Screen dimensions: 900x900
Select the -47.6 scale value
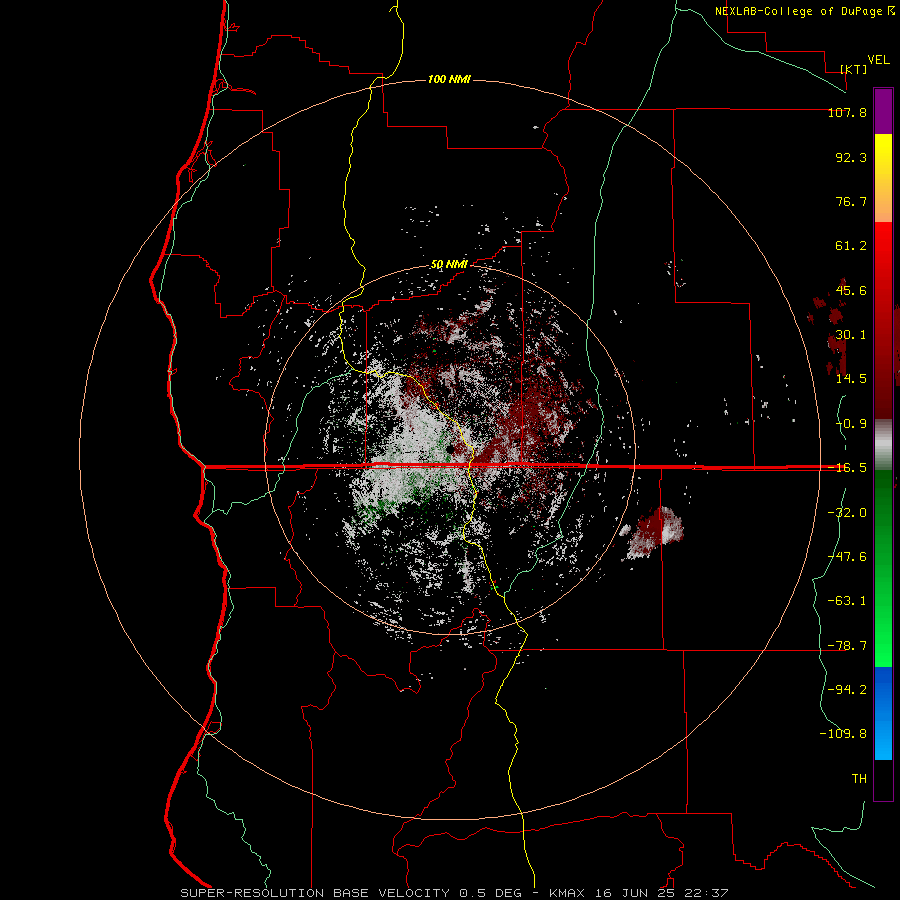847,557
